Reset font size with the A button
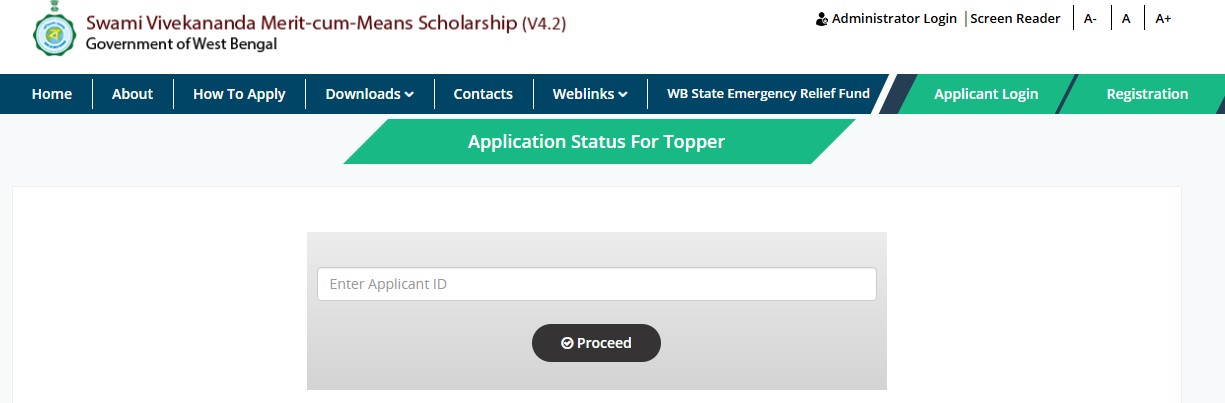Image resolution: width=1225 pixels, height=403 pixels. (1126, 19)
